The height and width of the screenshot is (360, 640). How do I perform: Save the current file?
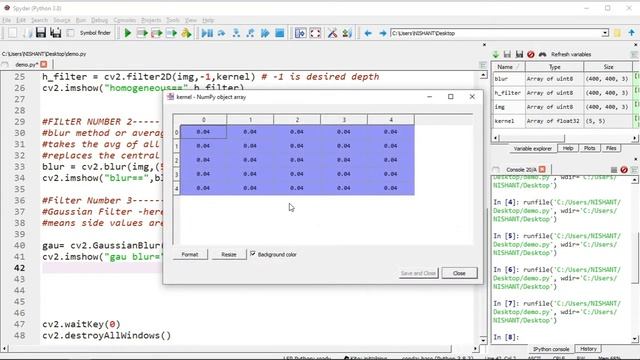(41, 33)
